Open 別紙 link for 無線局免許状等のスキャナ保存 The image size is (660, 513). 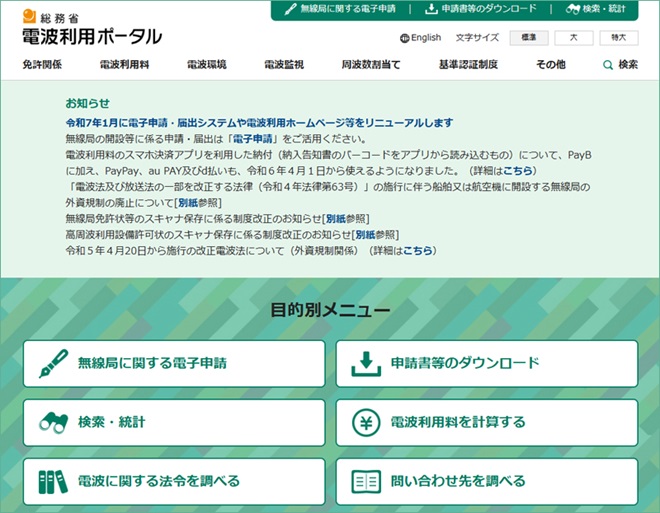click(335, 219)
